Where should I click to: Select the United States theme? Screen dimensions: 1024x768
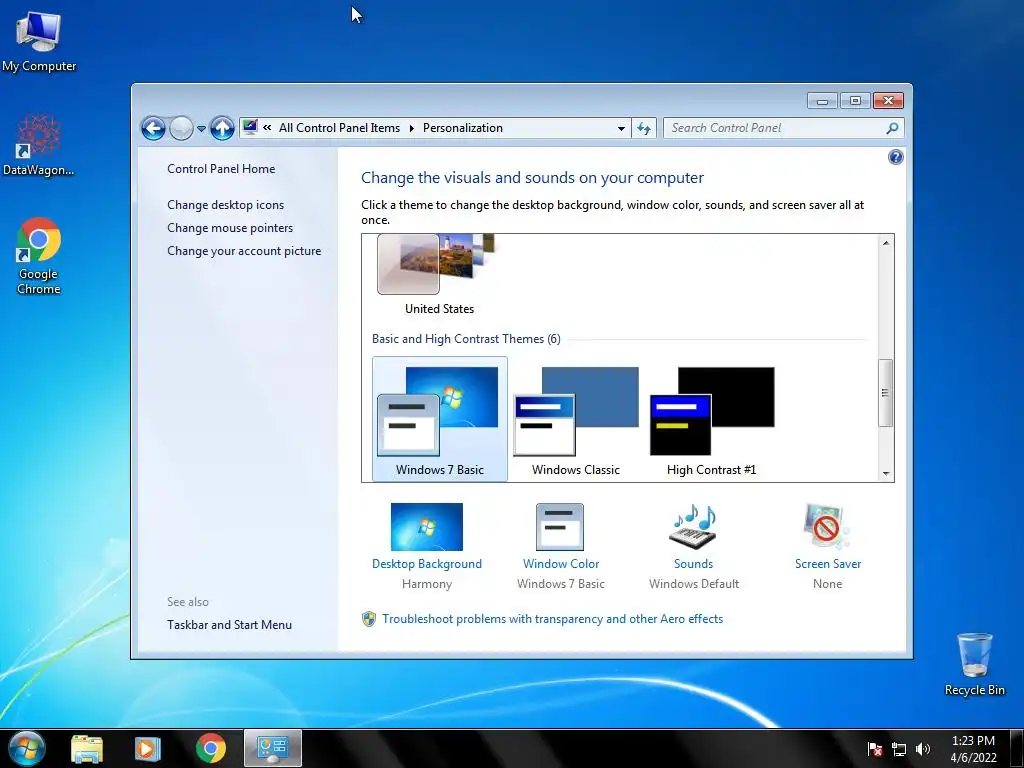coord(440,274)
